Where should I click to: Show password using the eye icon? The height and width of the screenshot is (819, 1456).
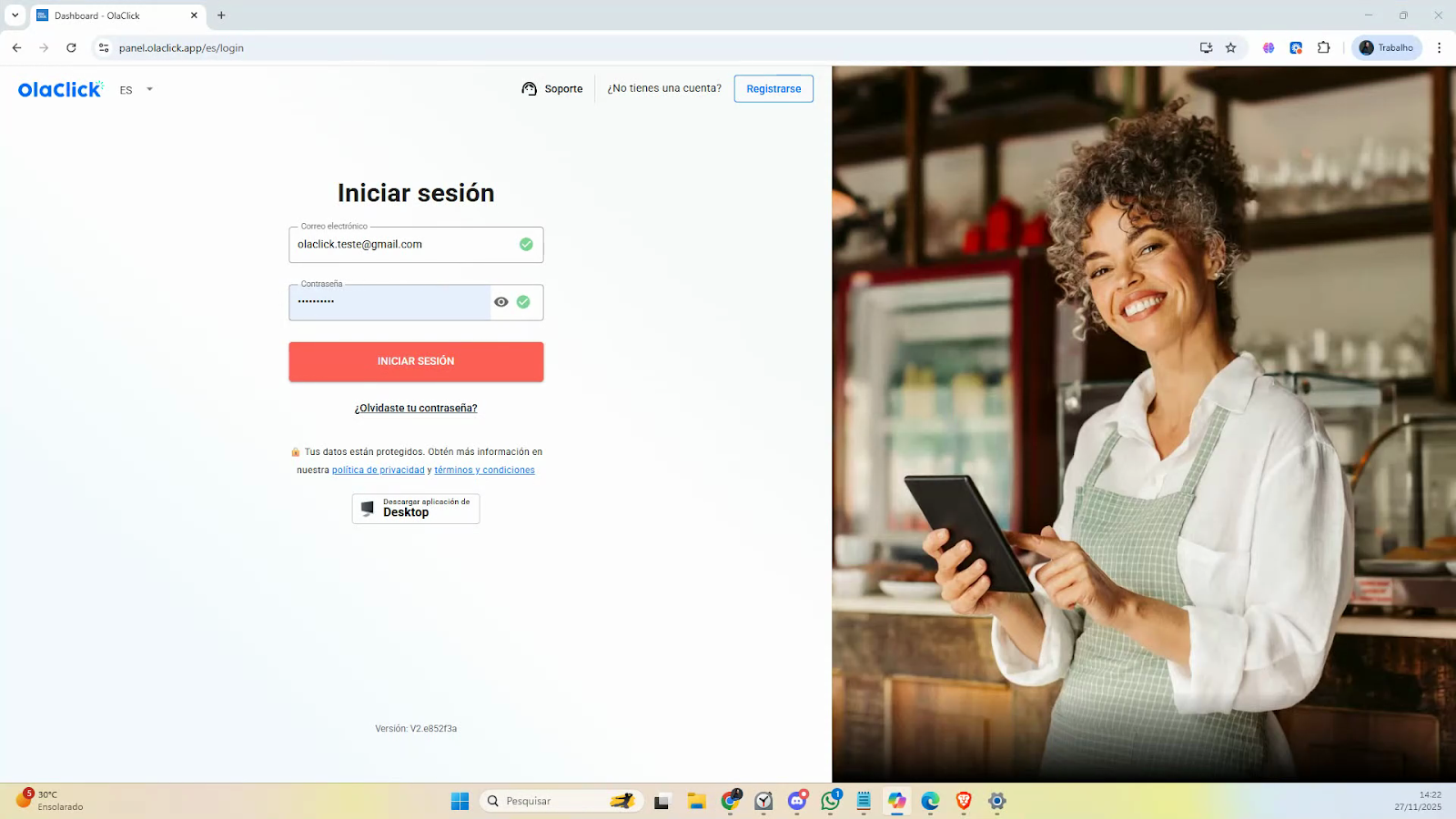click(500, 302)
